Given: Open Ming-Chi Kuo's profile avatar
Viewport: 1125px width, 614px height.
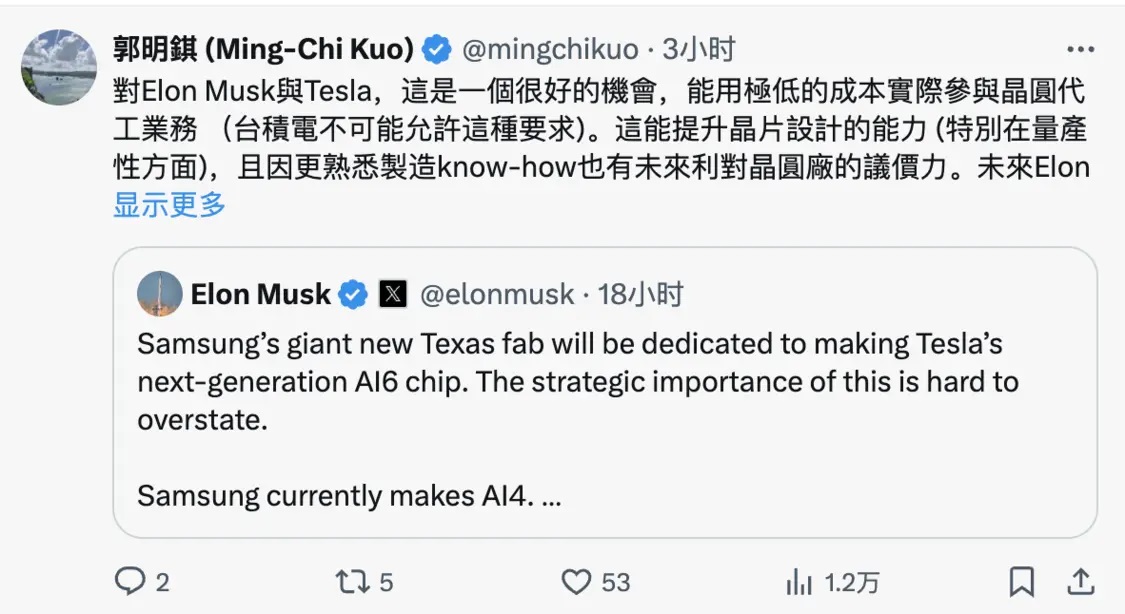Looking at the screenshot, I should [x=59, y=67].
